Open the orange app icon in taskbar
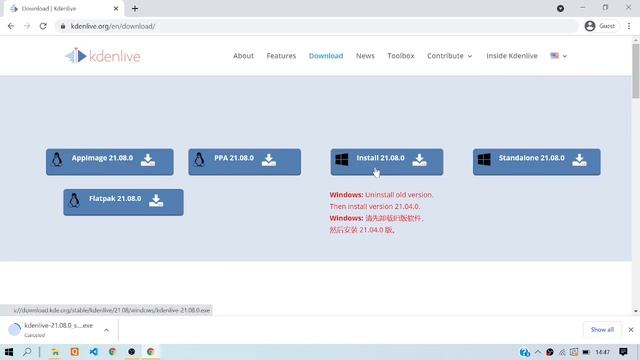The width and height of the screenshot is (640, 360). point(74,352)
